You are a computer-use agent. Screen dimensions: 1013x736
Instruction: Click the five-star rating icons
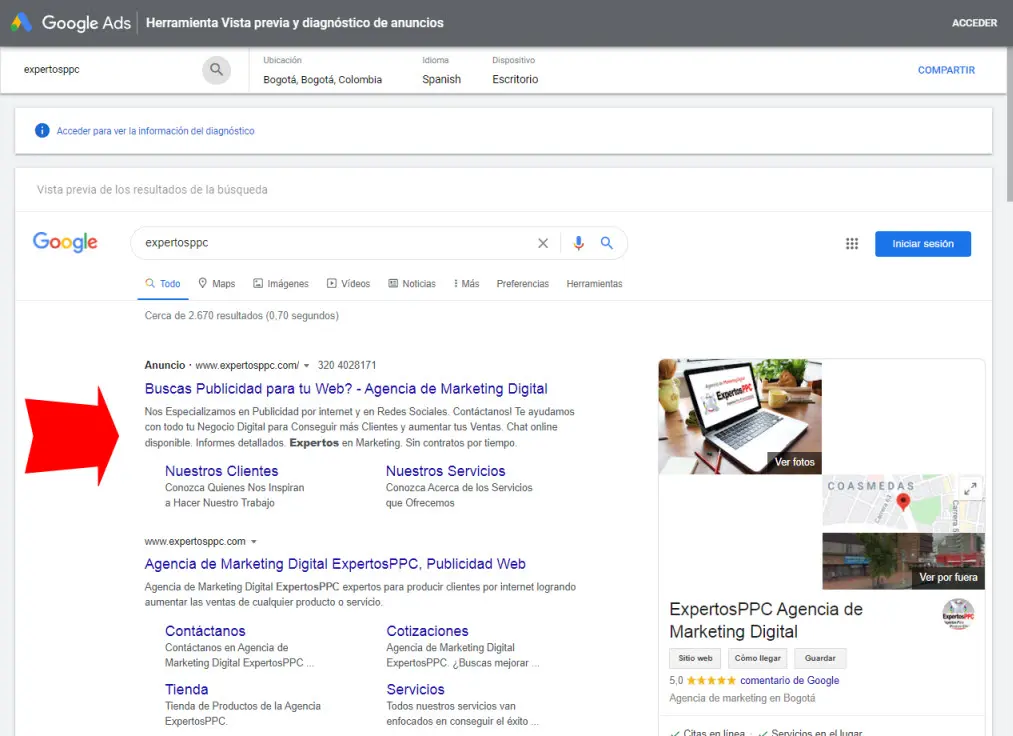click(711, 680)
